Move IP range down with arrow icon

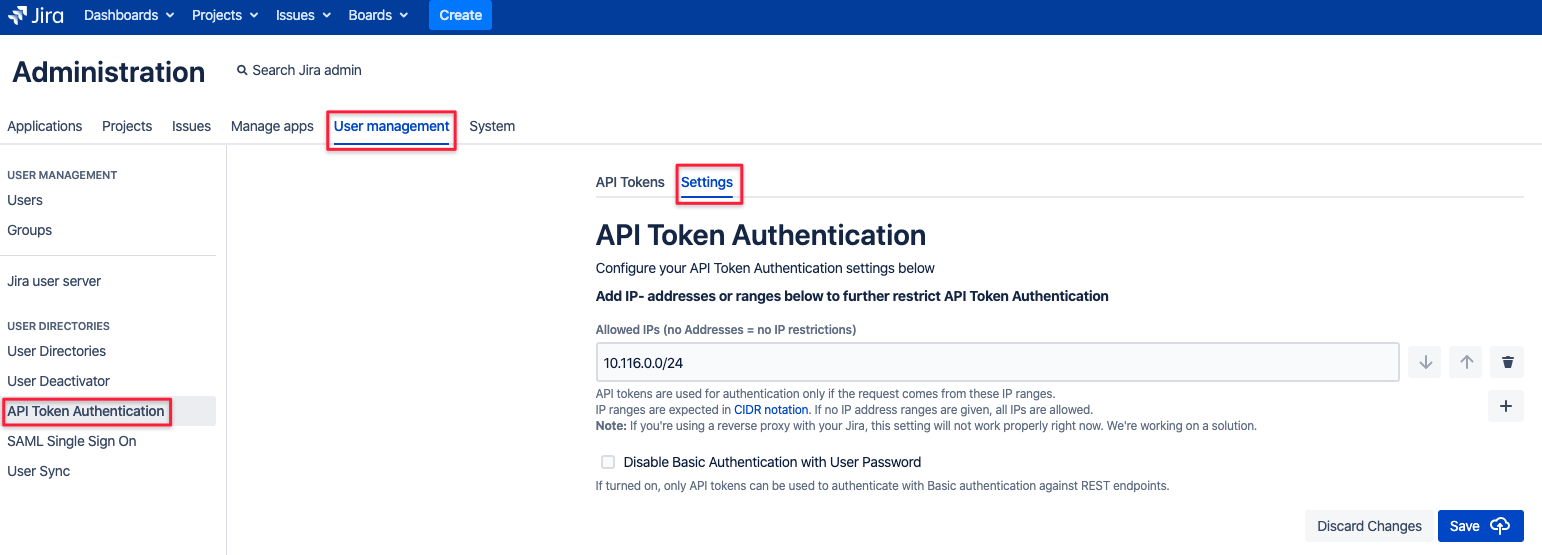coord(1426,362)
